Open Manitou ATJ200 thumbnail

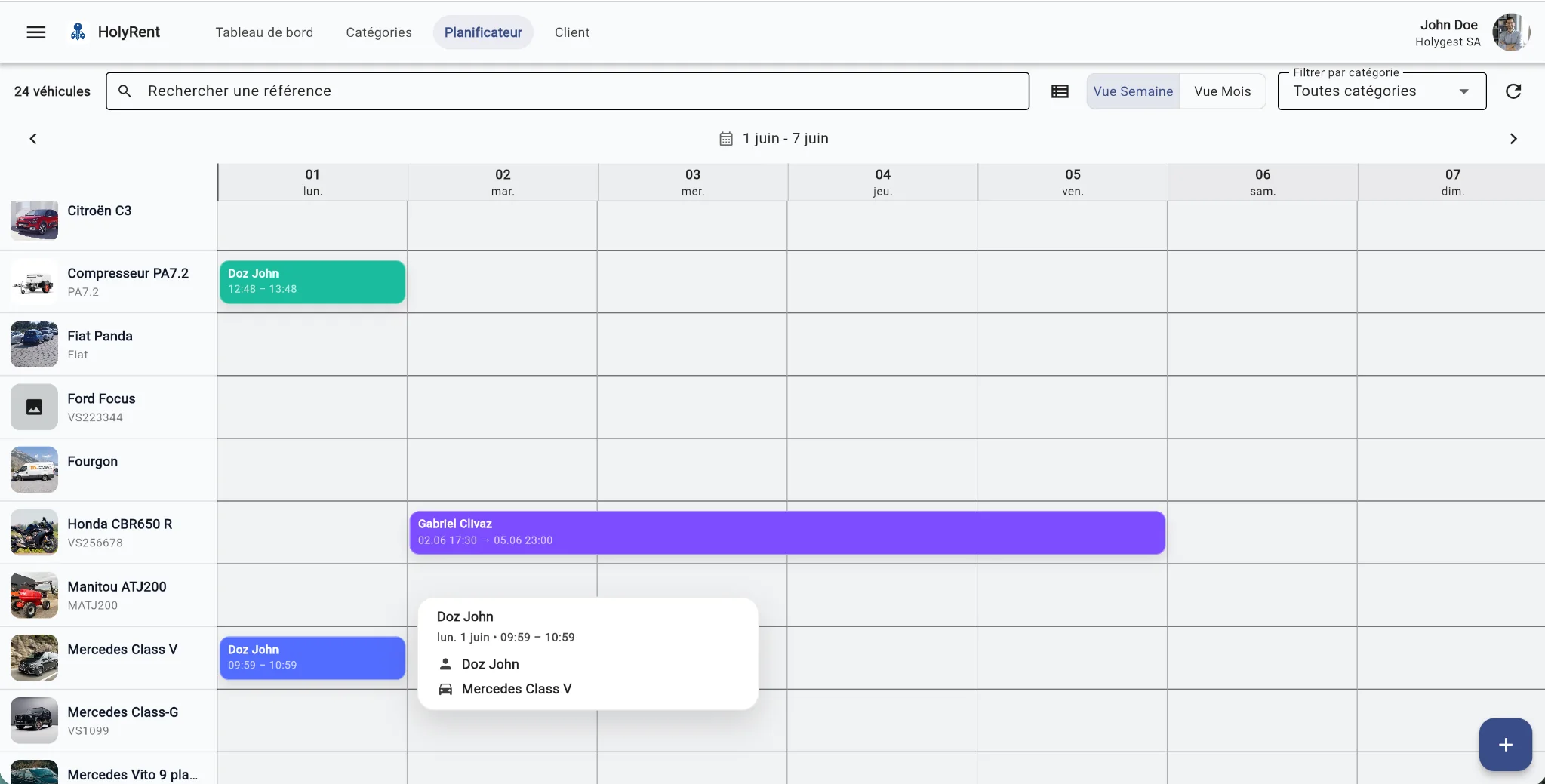tap(34, 595)
